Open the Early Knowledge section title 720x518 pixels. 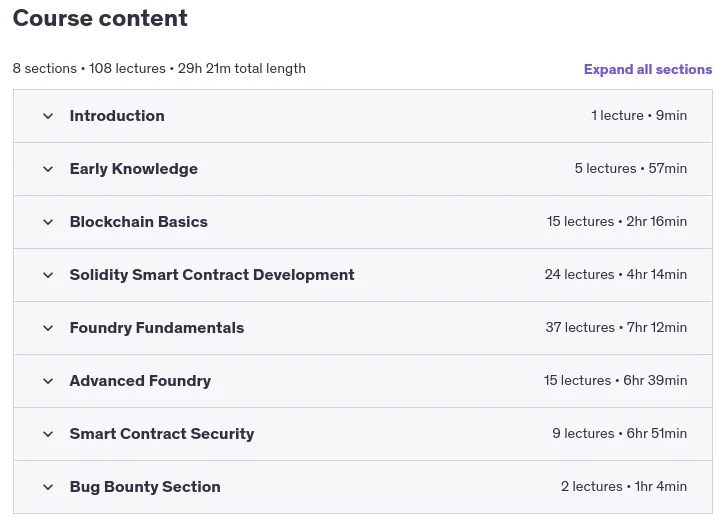[x=134, y=169]
